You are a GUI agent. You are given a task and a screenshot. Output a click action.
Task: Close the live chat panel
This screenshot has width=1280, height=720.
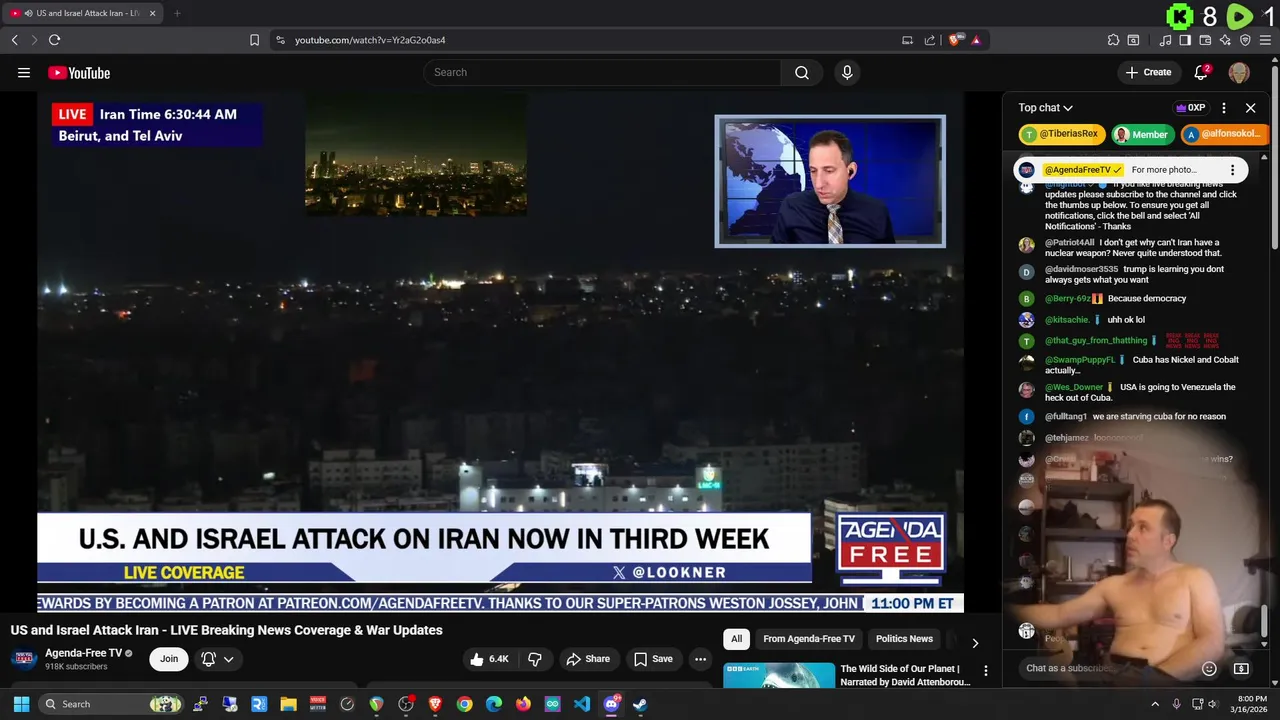tap(1250, 107)
